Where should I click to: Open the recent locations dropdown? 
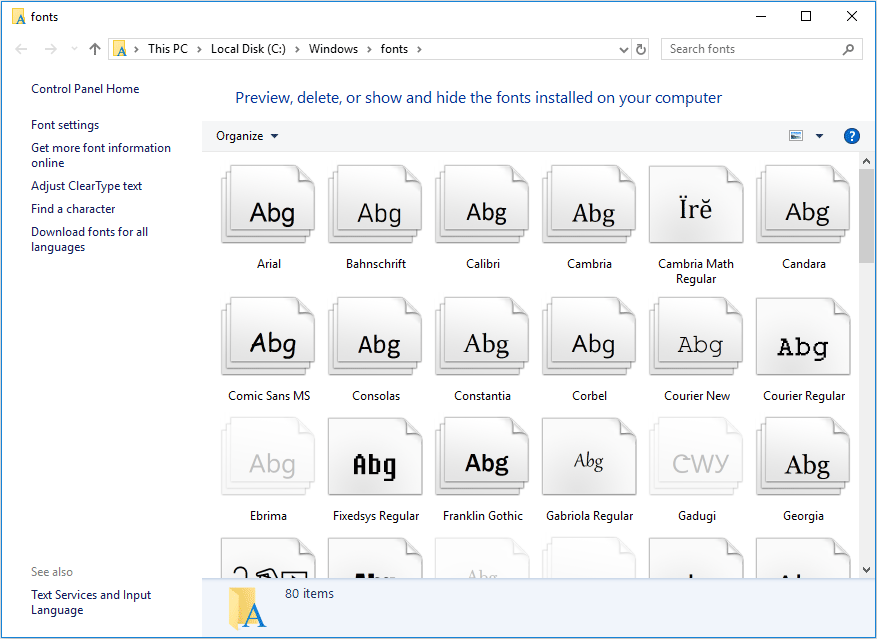point(74,49)
